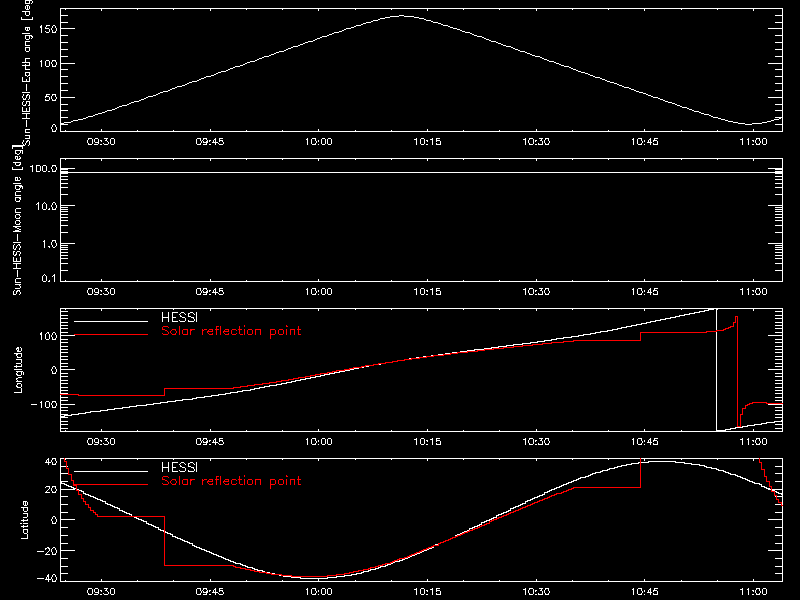
Task: Click the red spike in Longitude plot
Action: pos(737,371)
